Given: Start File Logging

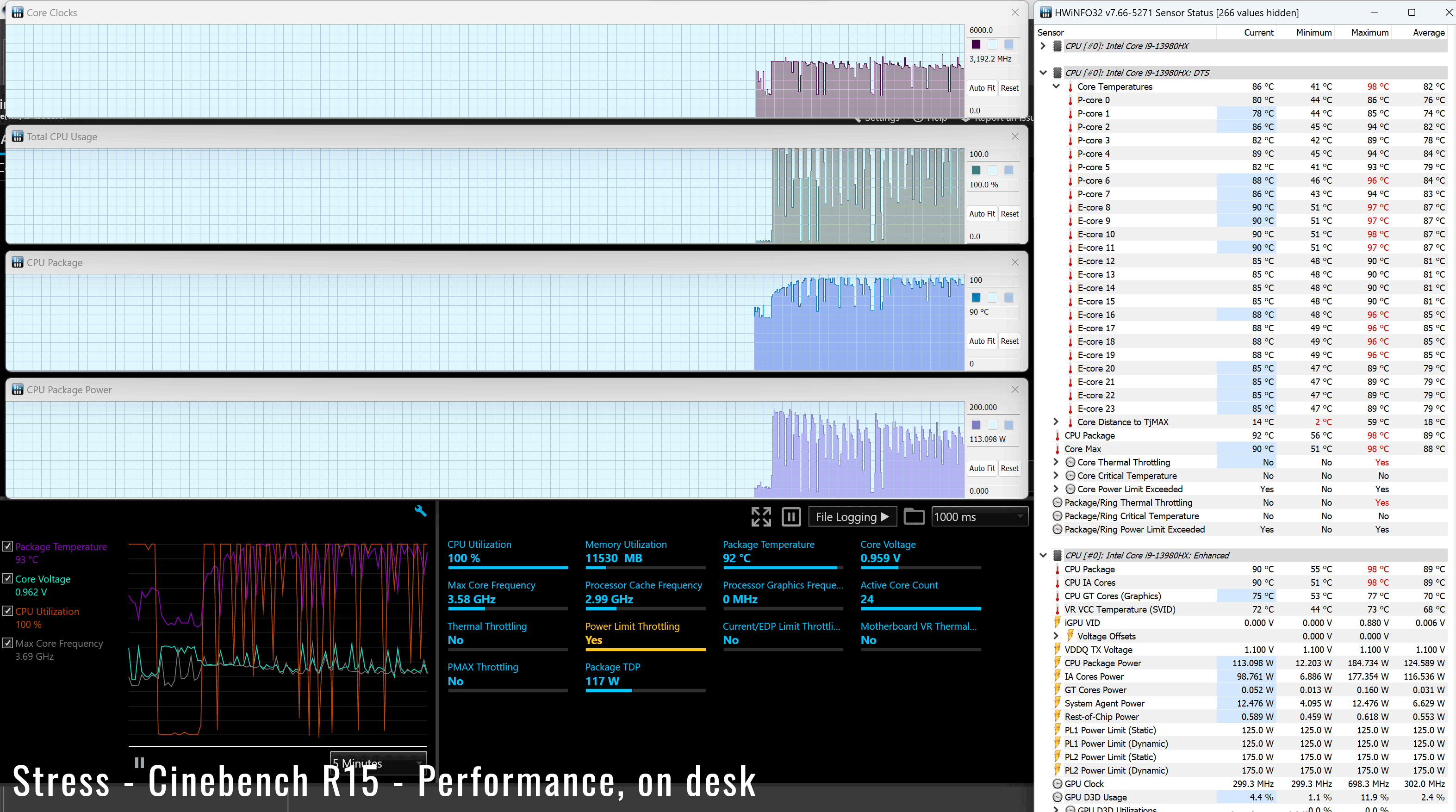Looking at the screenshot, I should (x=852, y=516).
